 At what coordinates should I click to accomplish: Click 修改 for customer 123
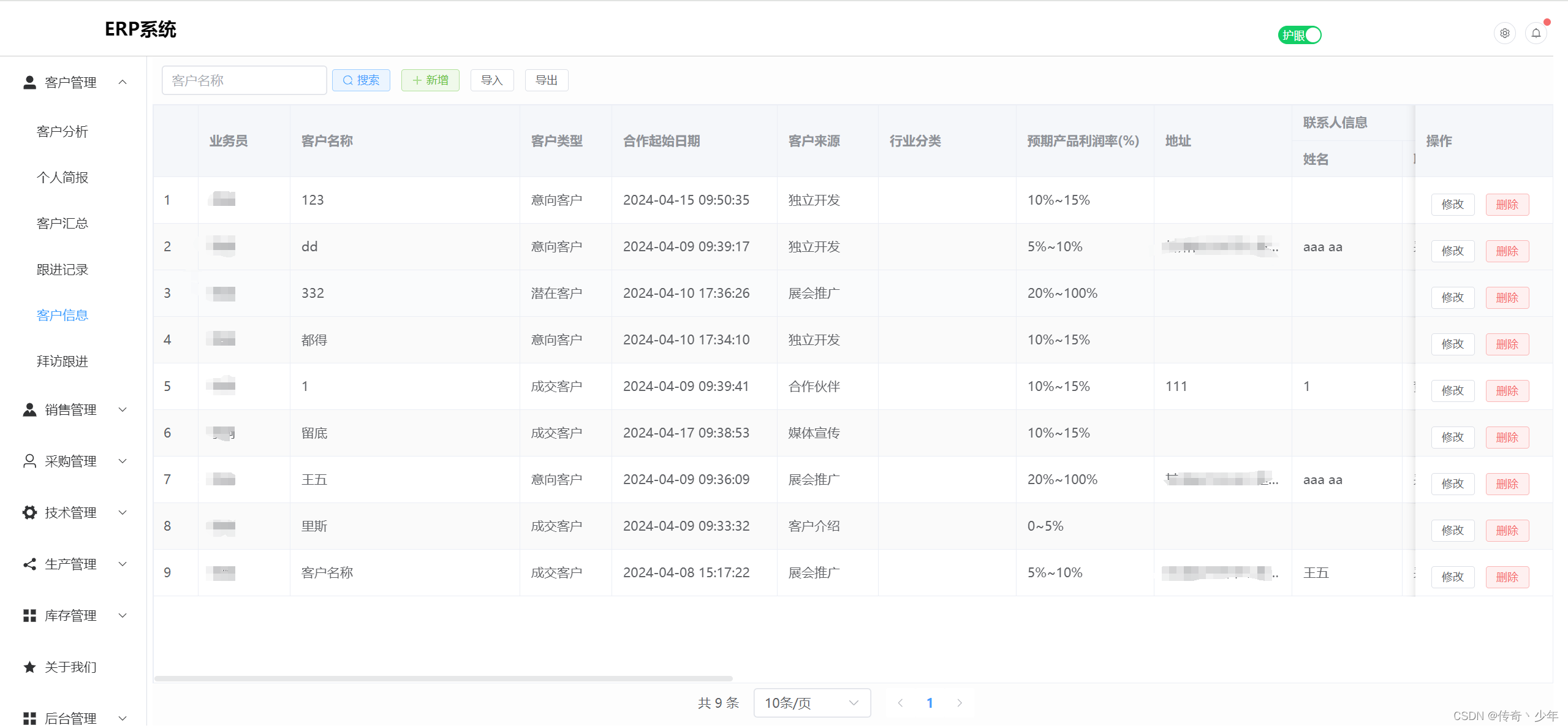tap(1453, 205)
